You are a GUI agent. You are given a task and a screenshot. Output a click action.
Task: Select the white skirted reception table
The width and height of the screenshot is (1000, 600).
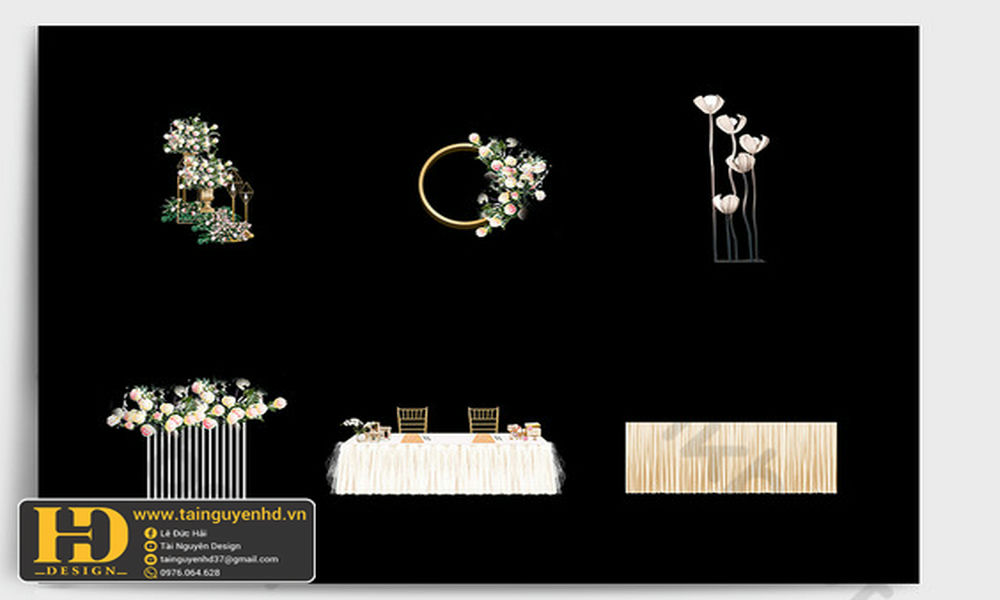coord(446,467)
